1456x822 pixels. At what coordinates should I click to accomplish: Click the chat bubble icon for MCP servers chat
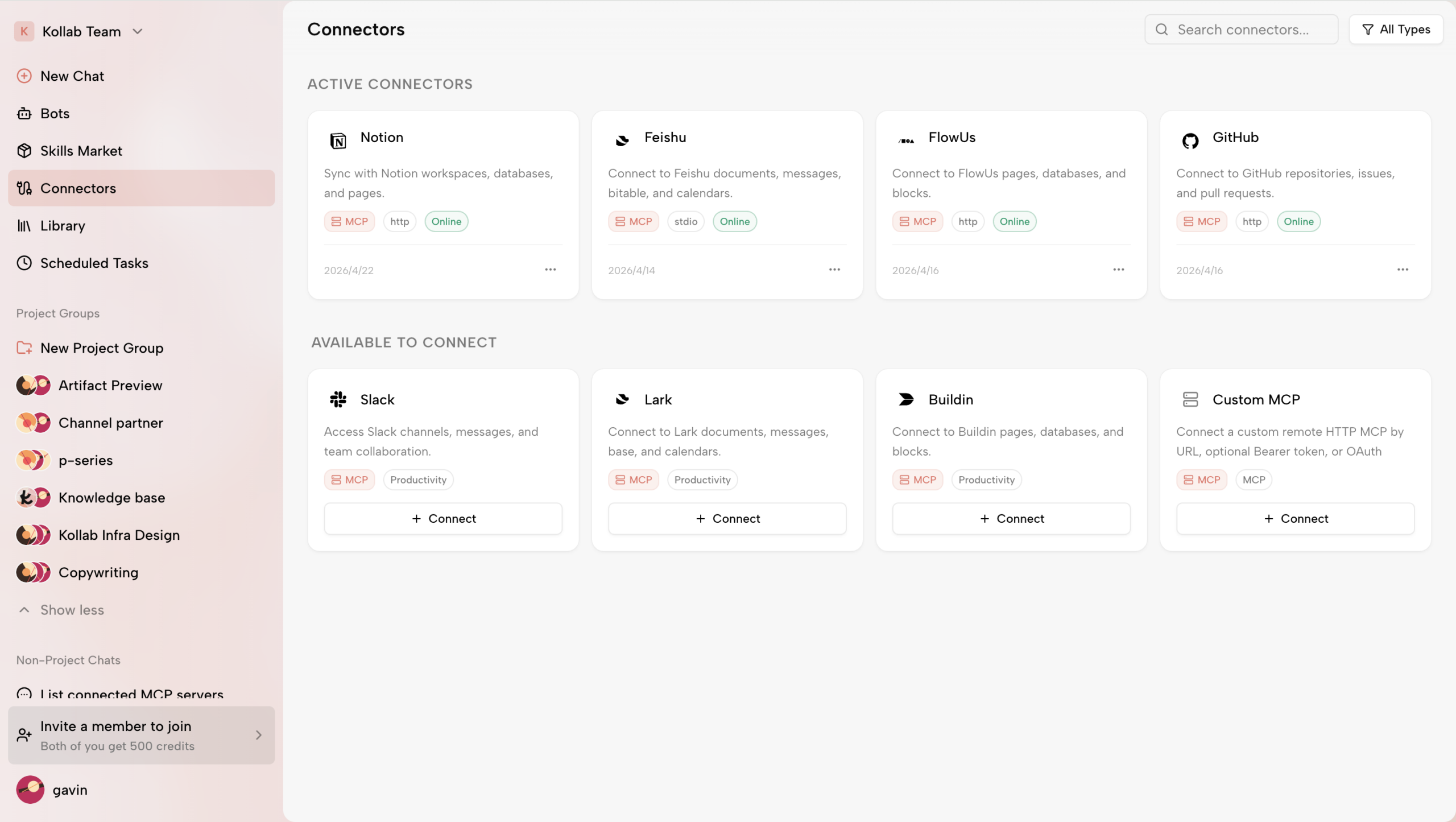coord(24,693)
